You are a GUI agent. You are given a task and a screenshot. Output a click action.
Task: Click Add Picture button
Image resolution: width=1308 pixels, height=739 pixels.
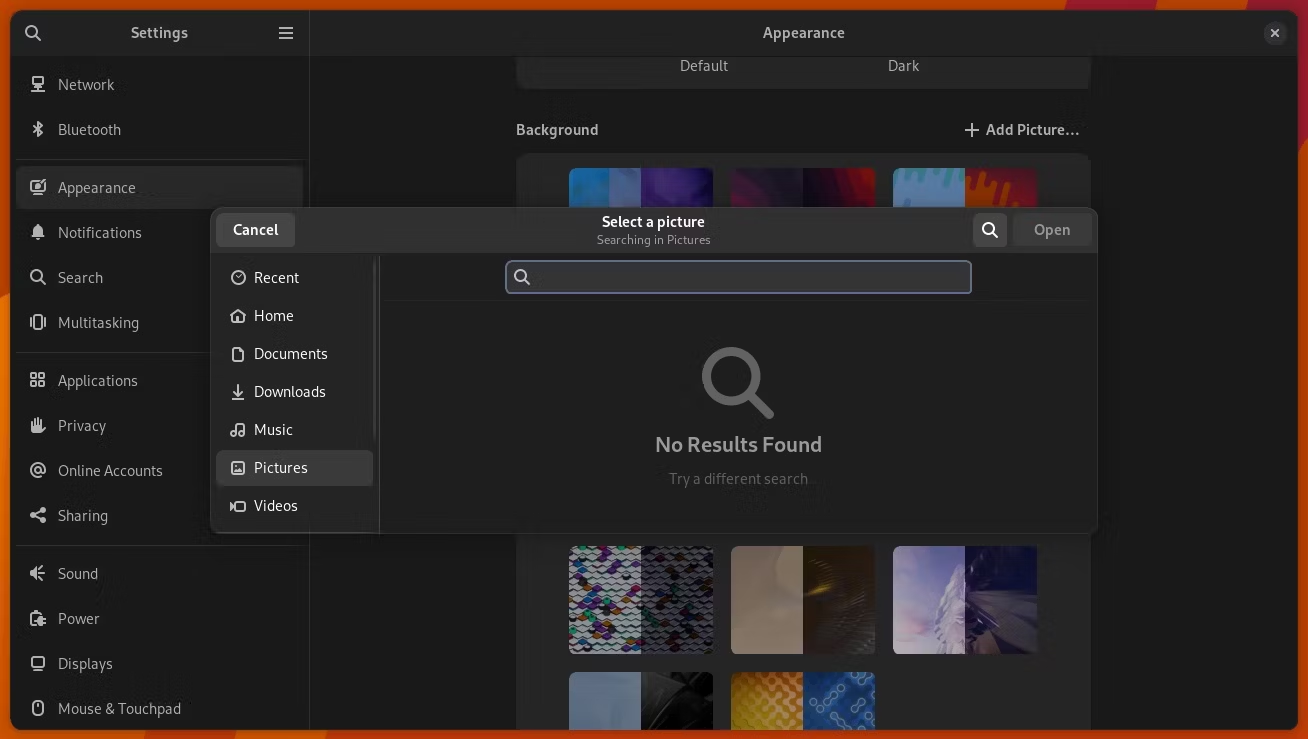1022,130
